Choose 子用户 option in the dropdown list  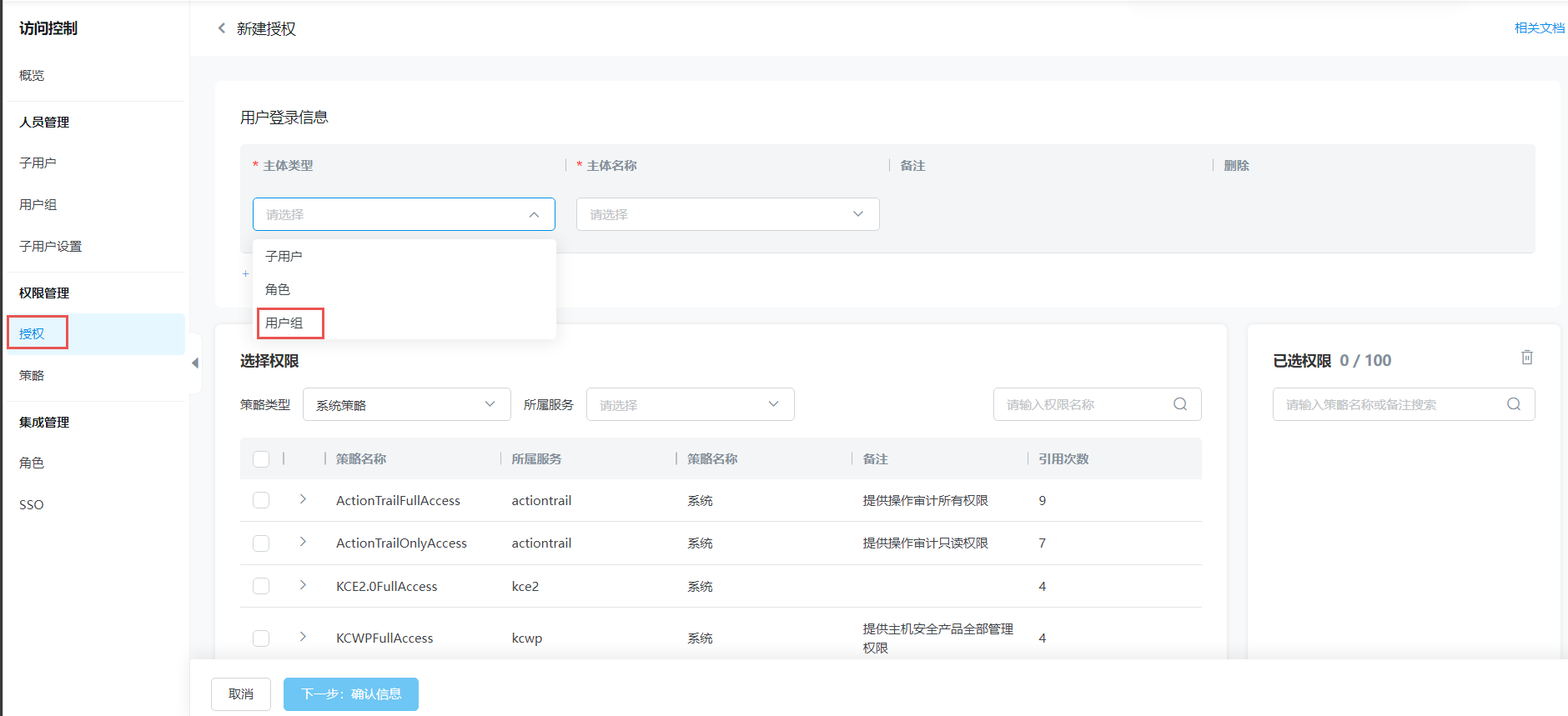pos(284,256)
